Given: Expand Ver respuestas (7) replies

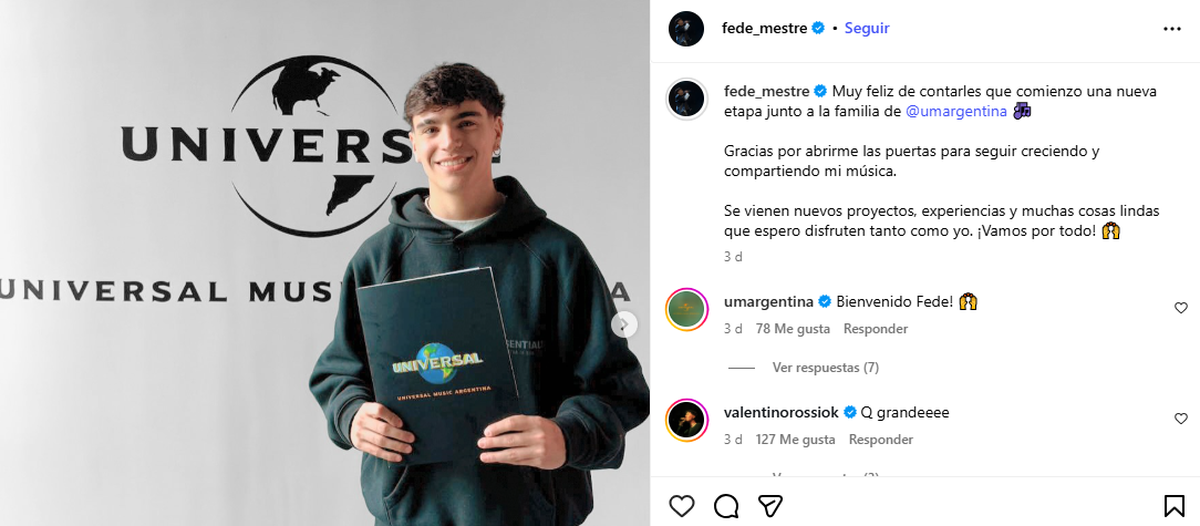Looking at the screenshot, I should click(x=825, y=368).
